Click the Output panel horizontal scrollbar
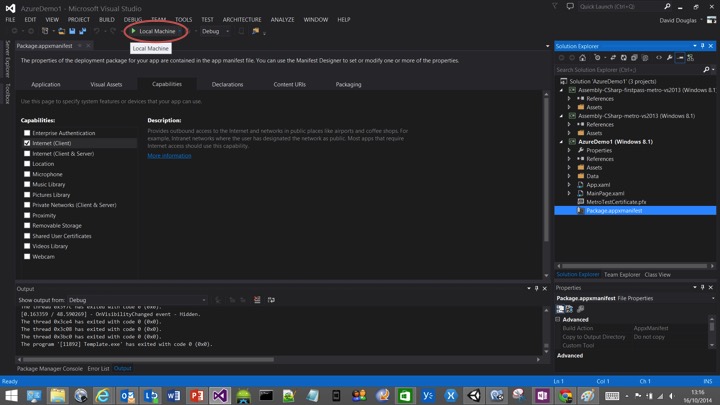 coord(148,360)
